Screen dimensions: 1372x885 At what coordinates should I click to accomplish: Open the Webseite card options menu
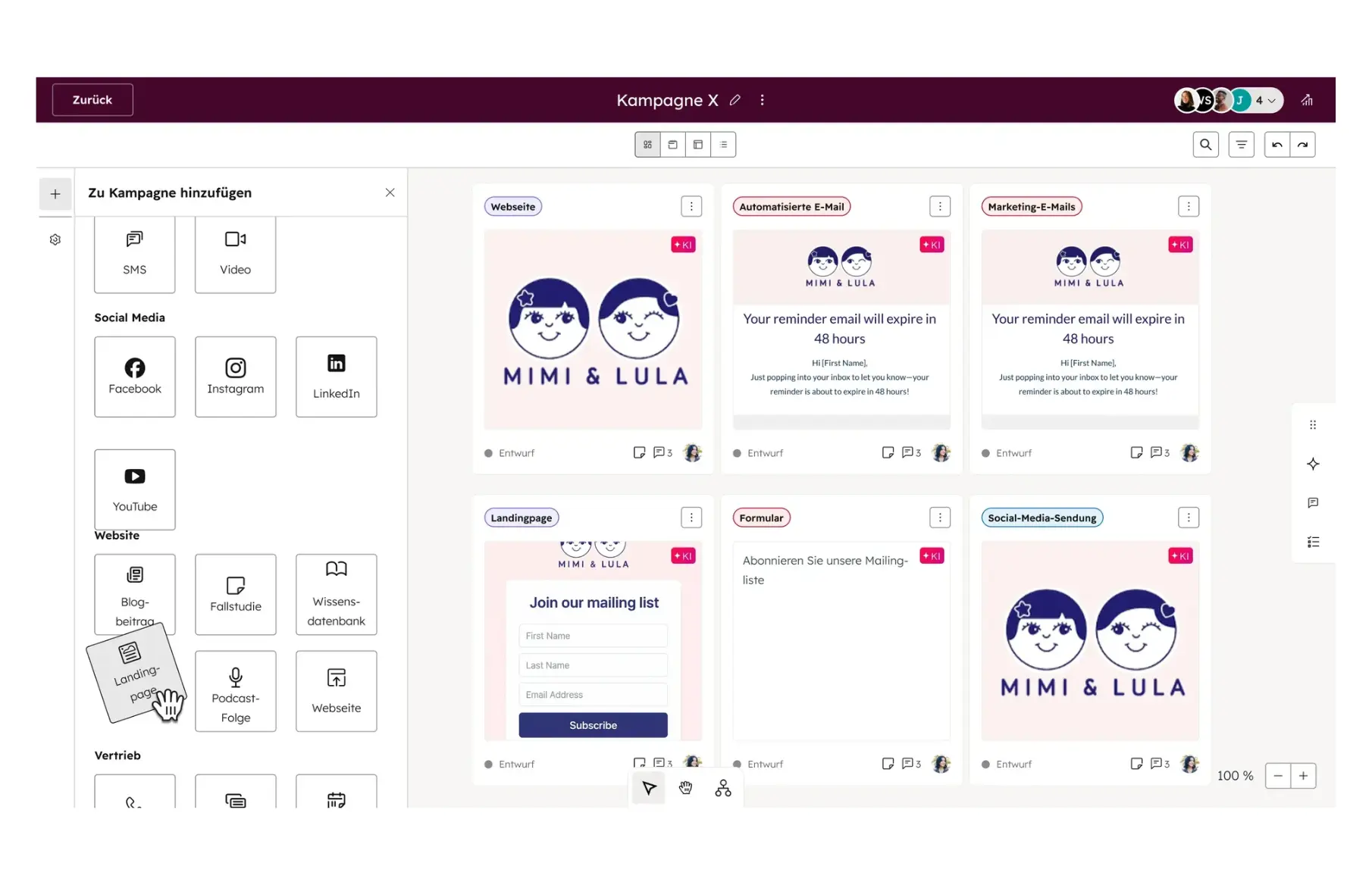click(691, 206)
